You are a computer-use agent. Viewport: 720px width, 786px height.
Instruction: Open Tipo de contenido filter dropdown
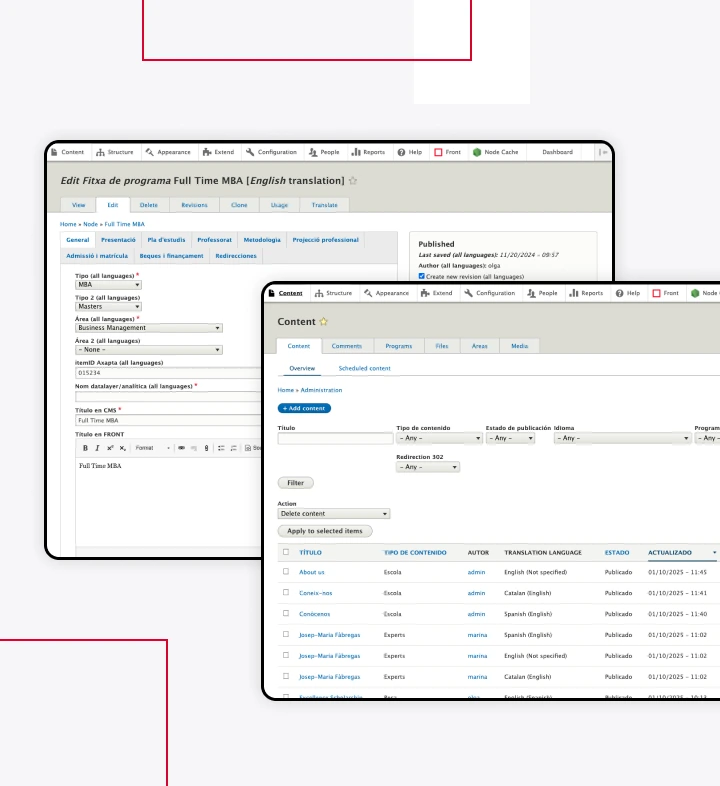[440, 438]
